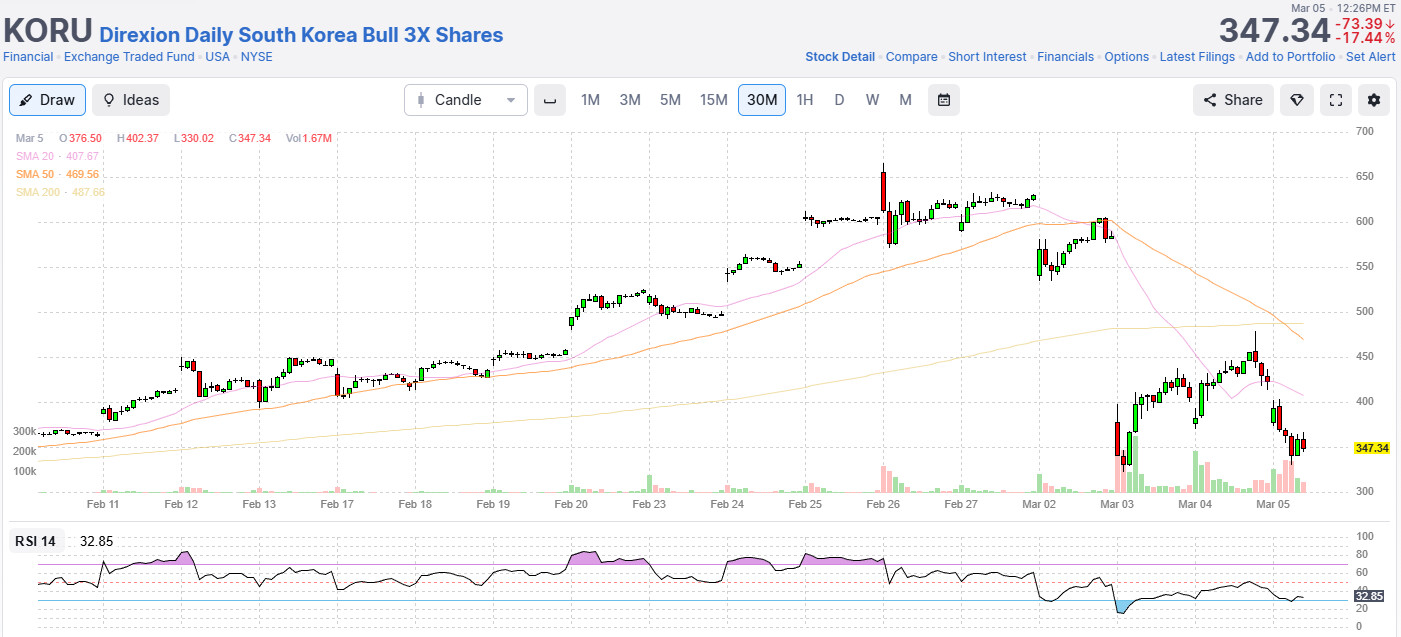Open the SMA 20 indicator options
Screen dimensions: 1401x637
click(42, 156)
